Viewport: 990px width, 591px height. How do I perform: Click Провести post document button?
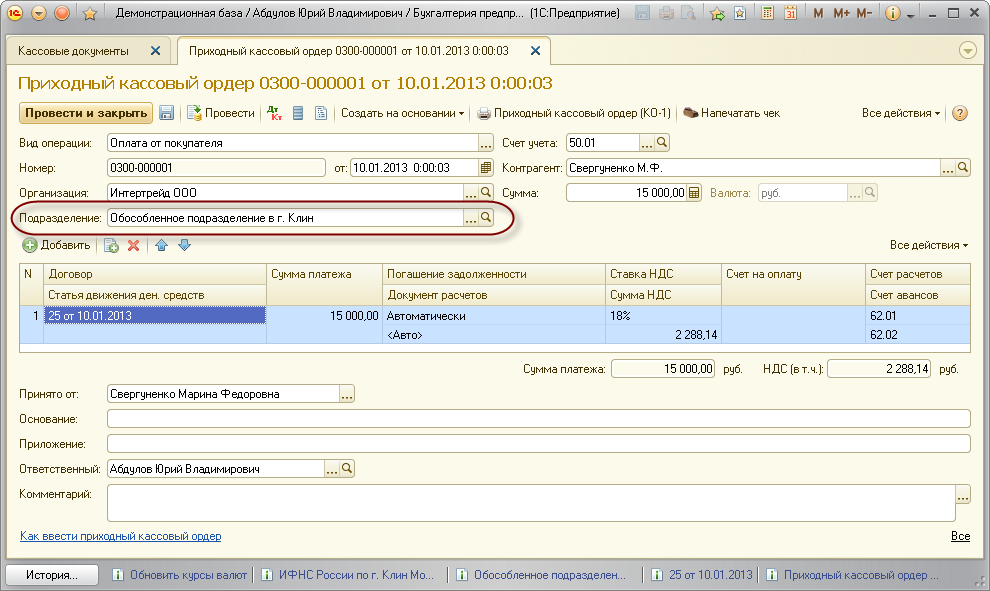tap(221, 113)
